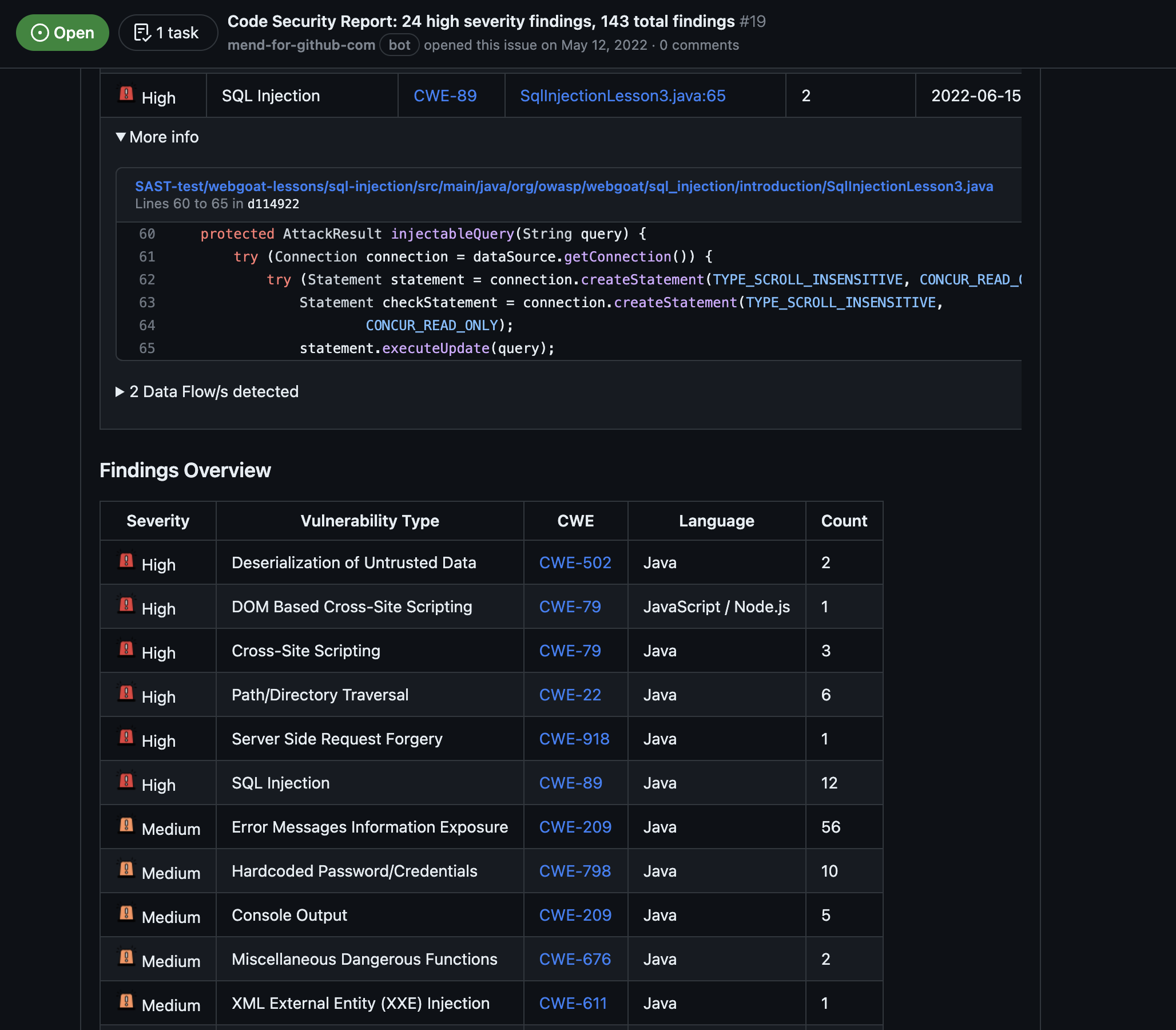
Task: Click commit hash d114922
Action: (x=273, y=204)
